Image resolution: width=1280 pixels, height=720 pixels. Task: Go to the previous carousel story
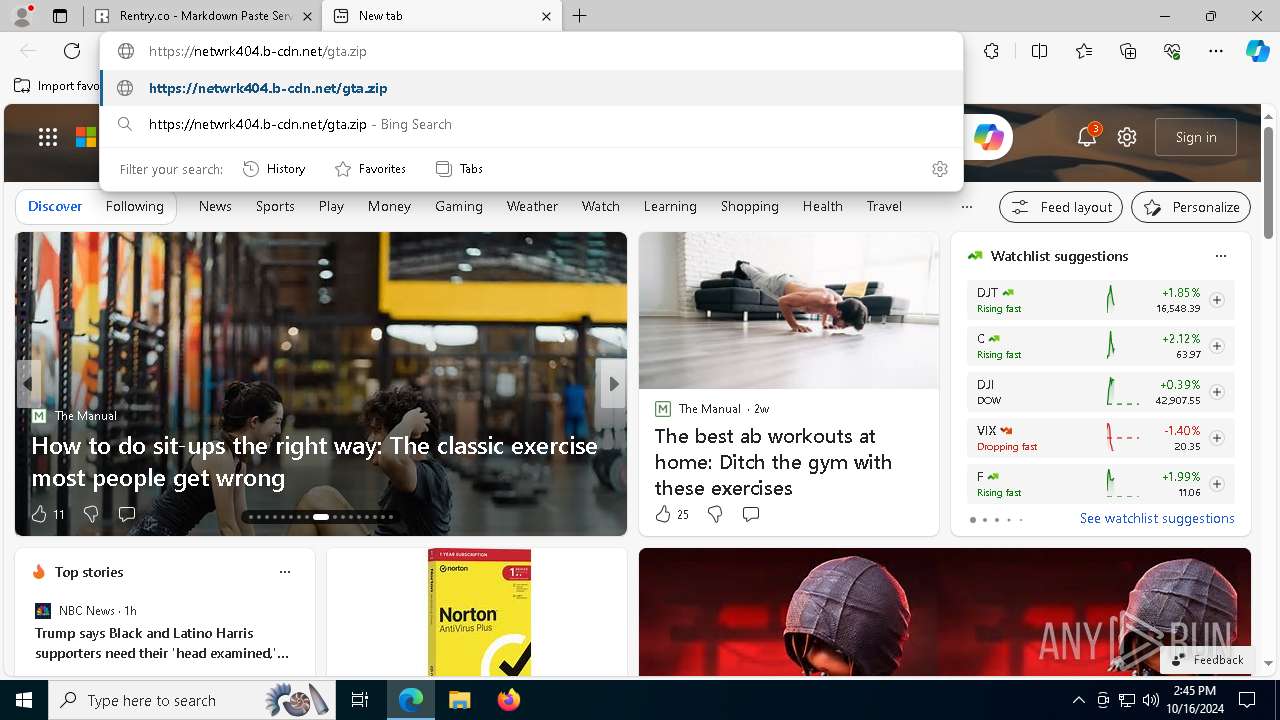pyautogui.click(x=28, y=384)
